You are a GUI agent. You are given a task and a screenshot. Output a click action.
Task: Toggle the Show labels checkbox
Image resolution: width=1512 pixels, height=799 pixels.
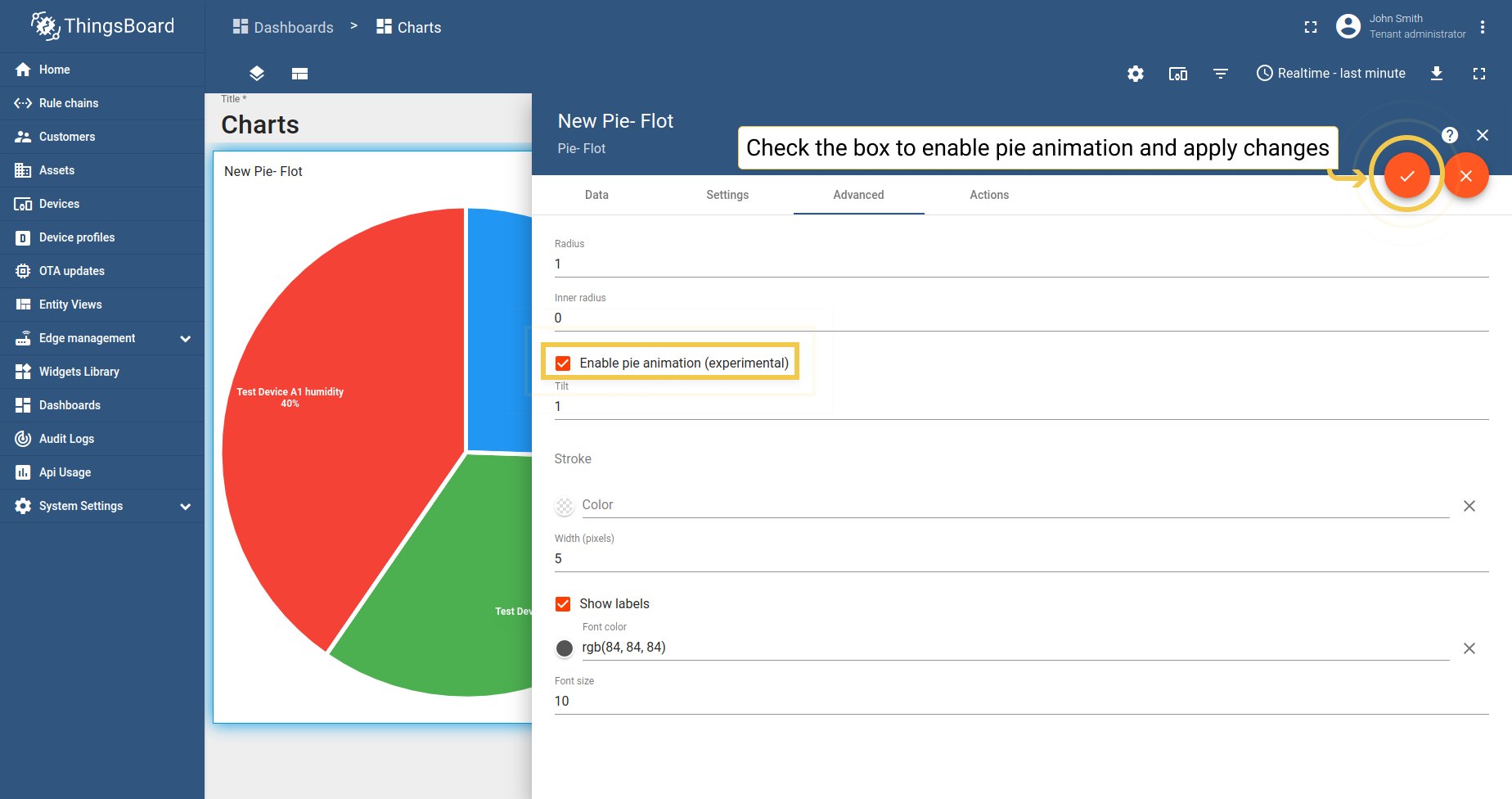pos(563,604)
